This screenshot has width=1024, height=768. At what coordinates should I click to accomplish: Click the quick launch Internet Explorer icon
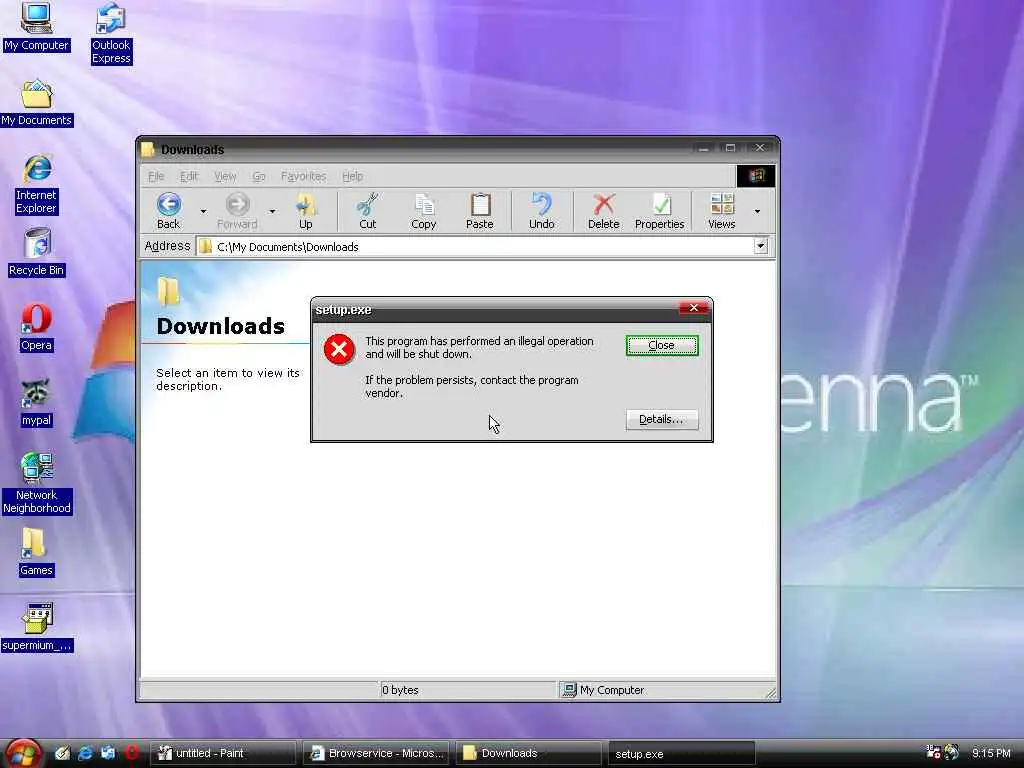pyautogui.click(x=85, y=753)
